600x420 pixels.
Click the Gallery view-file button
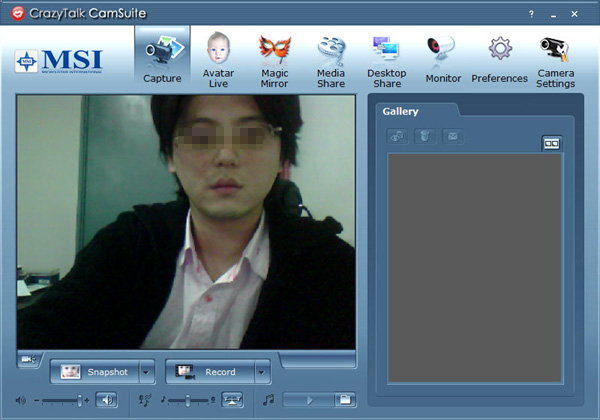coord(397,136)
